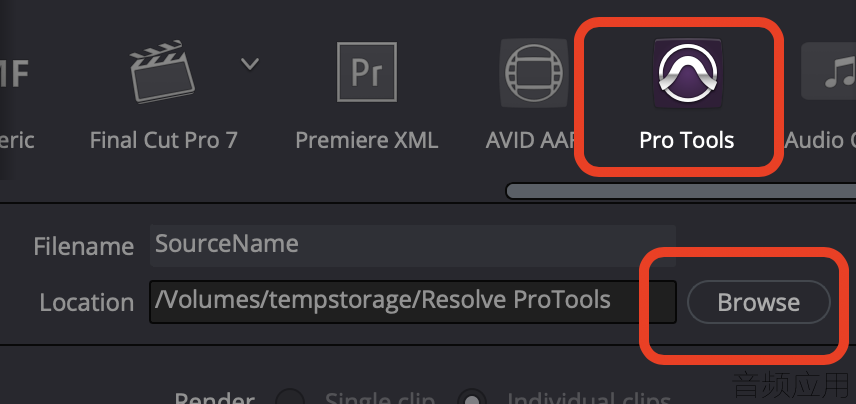The image size is (856, 404).
Task: Expand the Final Cut Pro preset chevron
Action: [x=250, y=64]
